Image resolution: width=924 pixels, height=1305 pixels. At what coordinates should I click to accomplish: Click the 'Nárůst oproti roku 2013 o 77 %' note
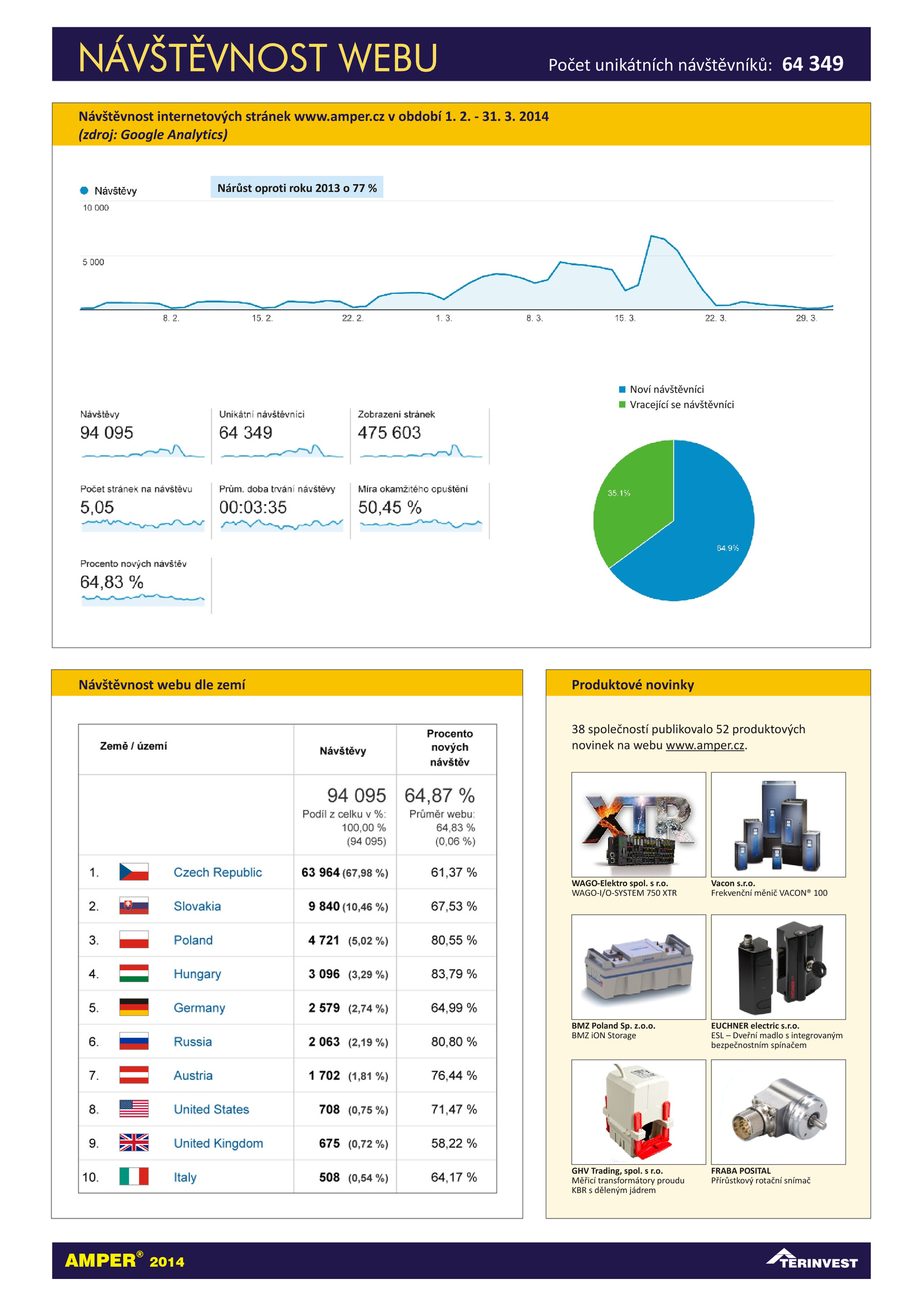click(x=297, y=188)
